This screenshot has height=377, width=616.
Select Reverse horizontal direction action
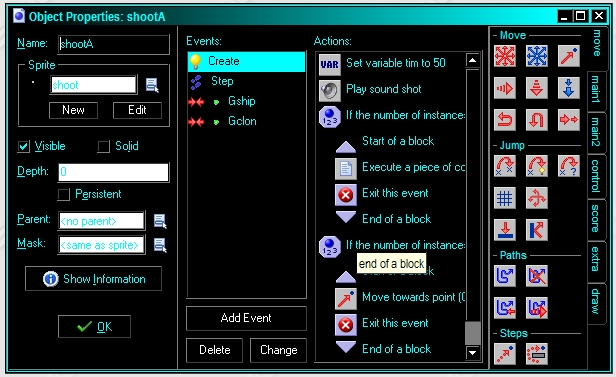click(505, 120)
